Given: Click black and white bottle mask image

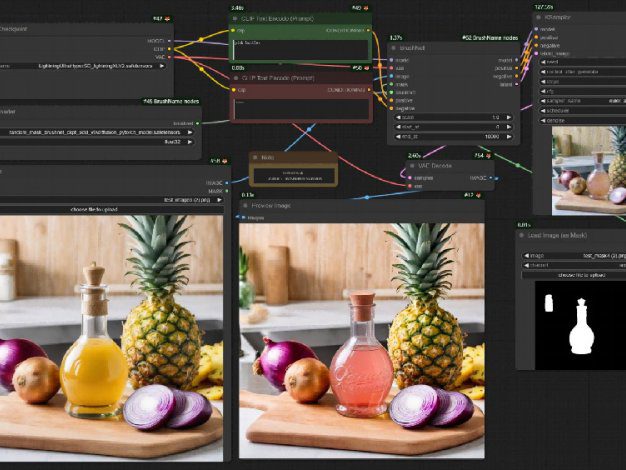Looking at the screenshot, I should 580,325.
